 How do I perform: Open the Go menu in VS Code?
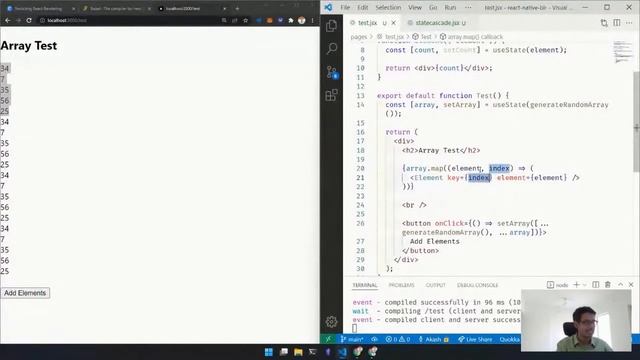coord(433,7)
